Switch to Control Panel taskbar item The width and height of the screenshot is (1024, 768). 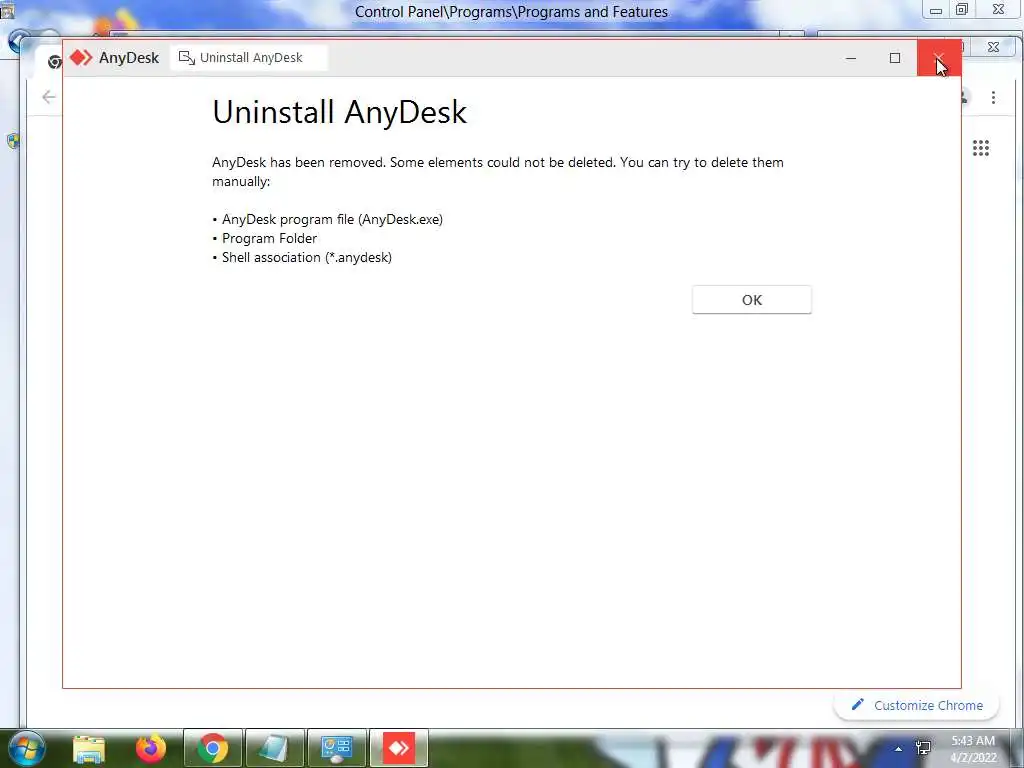coord(337,748)
